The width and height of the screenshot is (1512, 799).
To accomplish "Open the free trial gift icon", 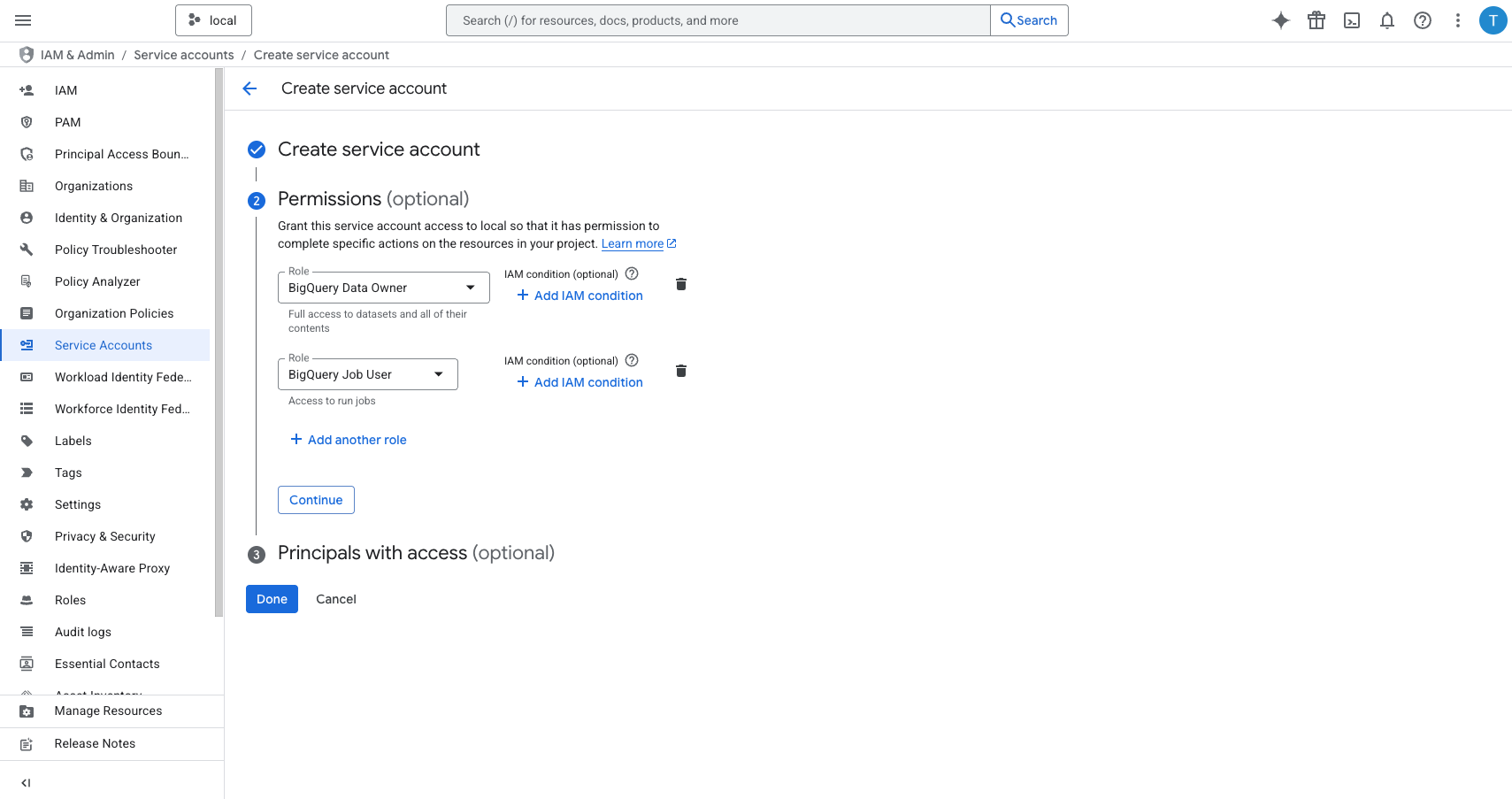I will tap(1316, 20).
